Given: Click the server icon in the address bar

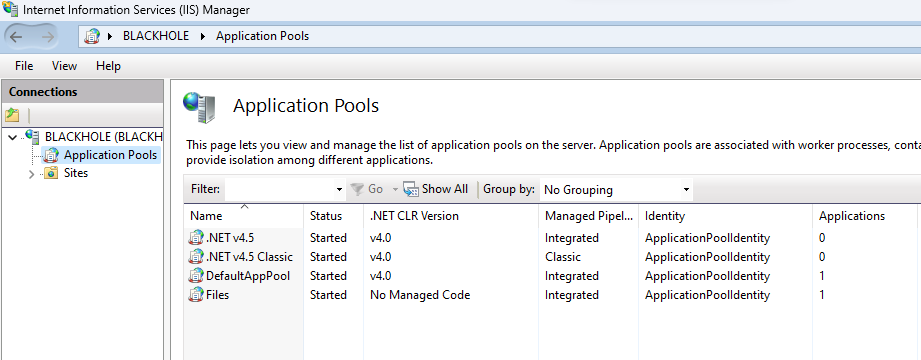Looking at the screenshot, I should 93,36.
